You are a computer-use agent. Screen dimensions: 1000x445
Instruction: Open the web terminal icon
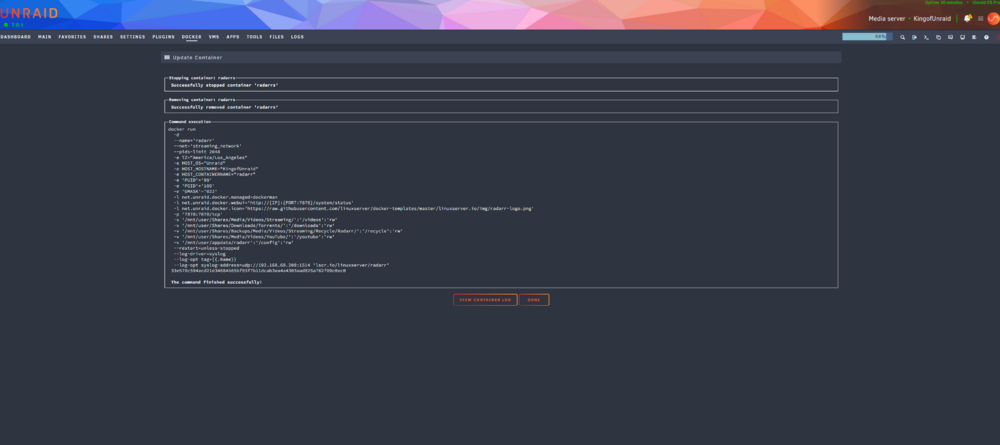pos(926,37)
